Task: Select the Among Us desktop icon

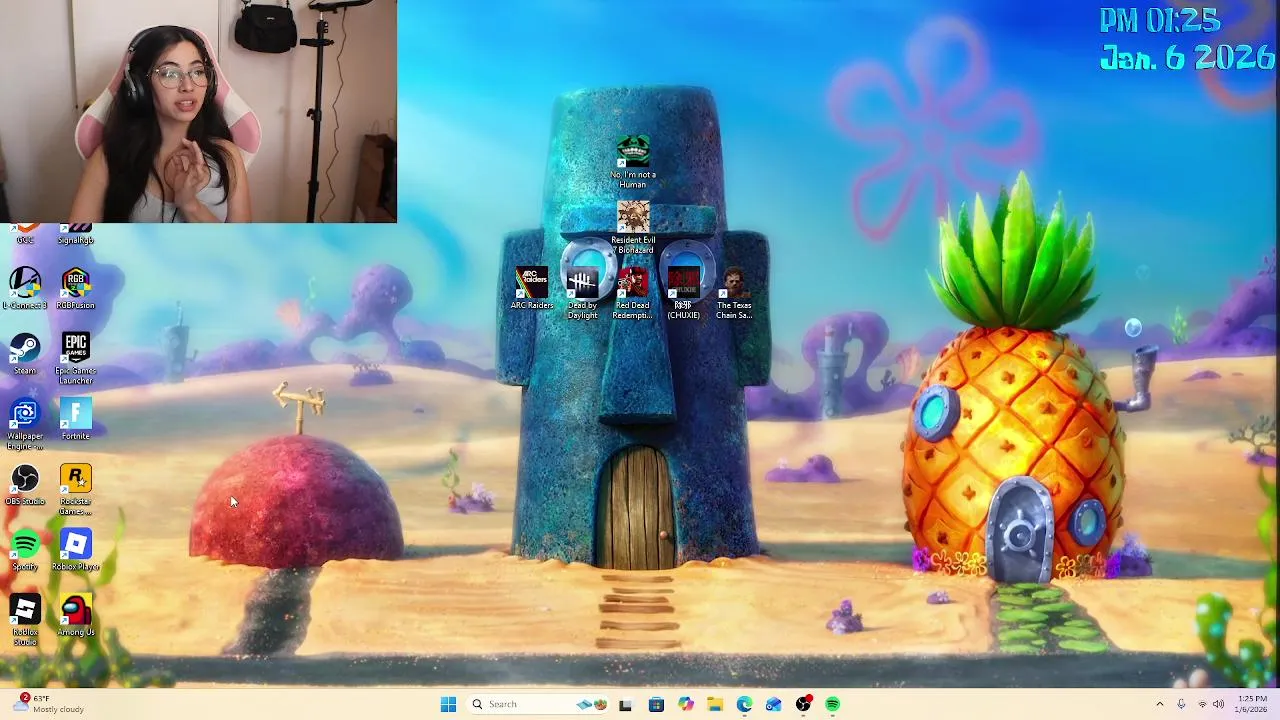Action: pyautogui.click(x=76, y=616)
